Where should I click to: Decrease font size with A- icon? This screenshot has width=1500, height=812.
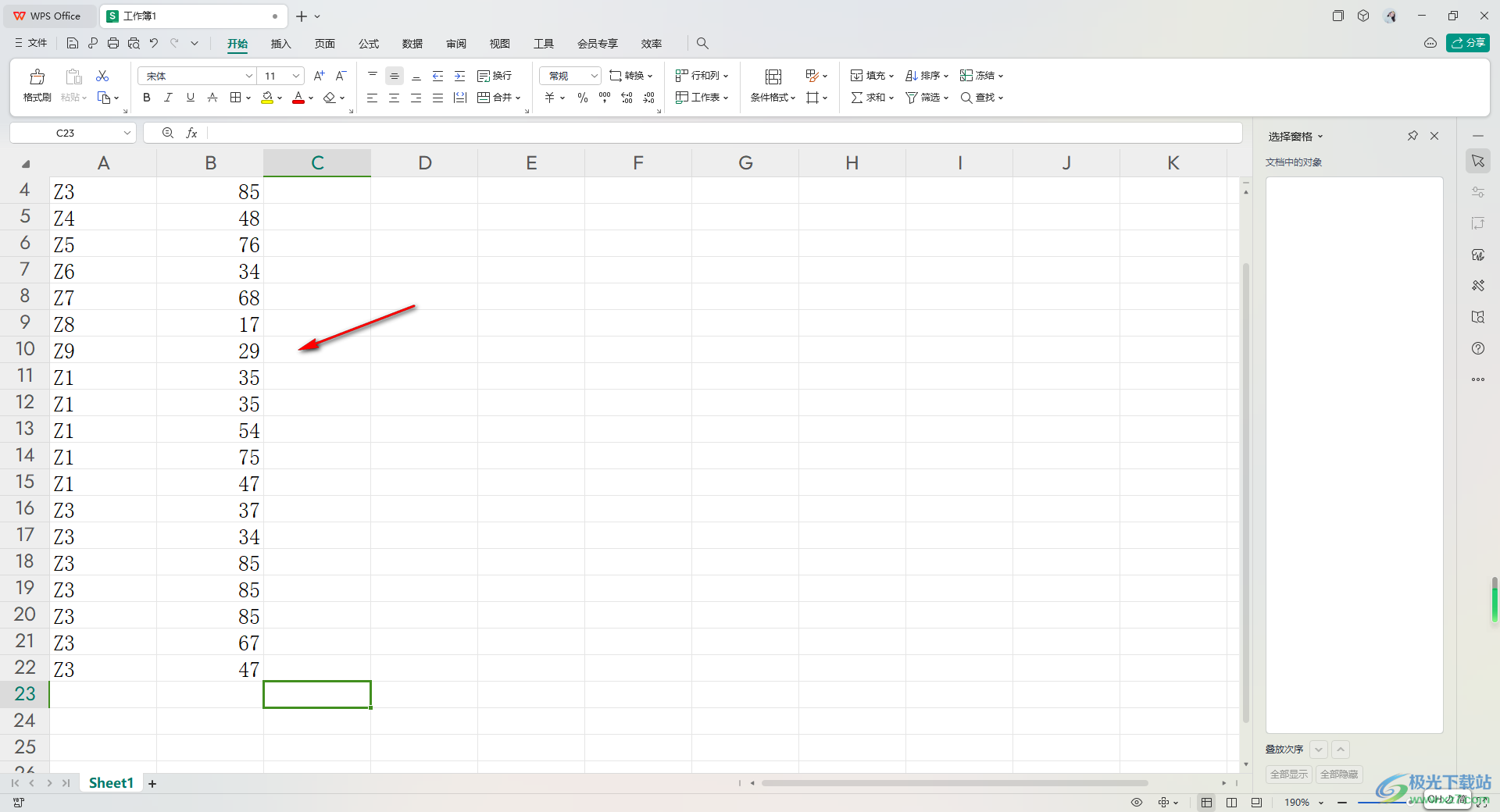point(341,76)
